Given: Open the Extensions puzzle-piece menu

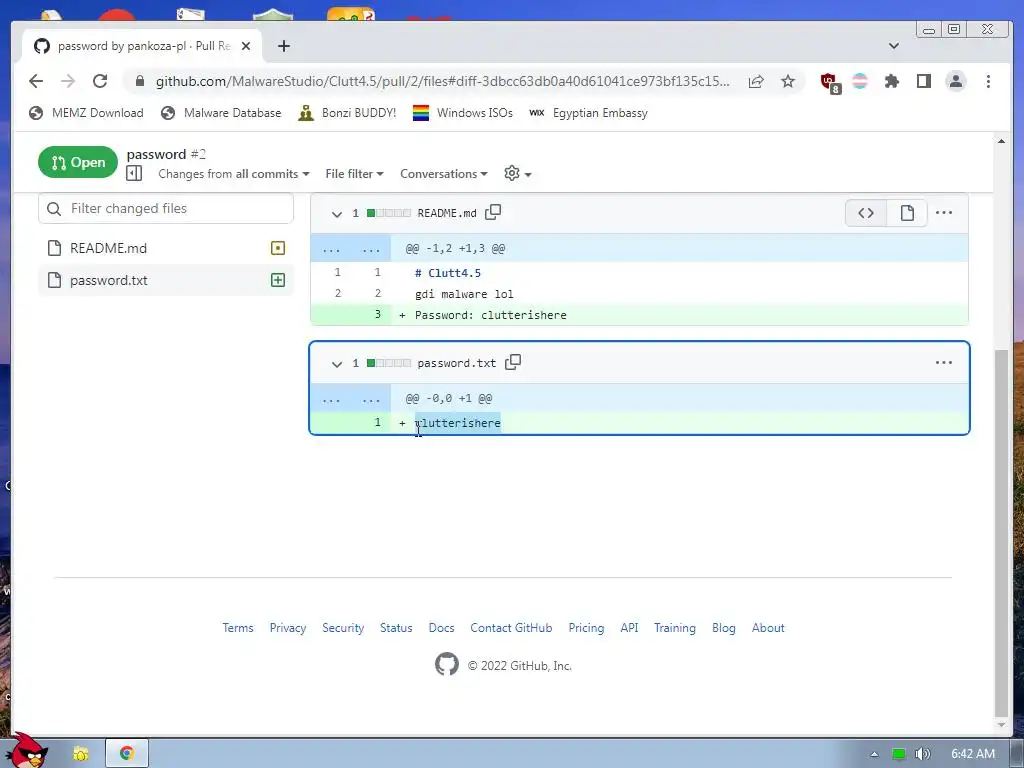Looking at the screenshot, I should click(891, 81).
